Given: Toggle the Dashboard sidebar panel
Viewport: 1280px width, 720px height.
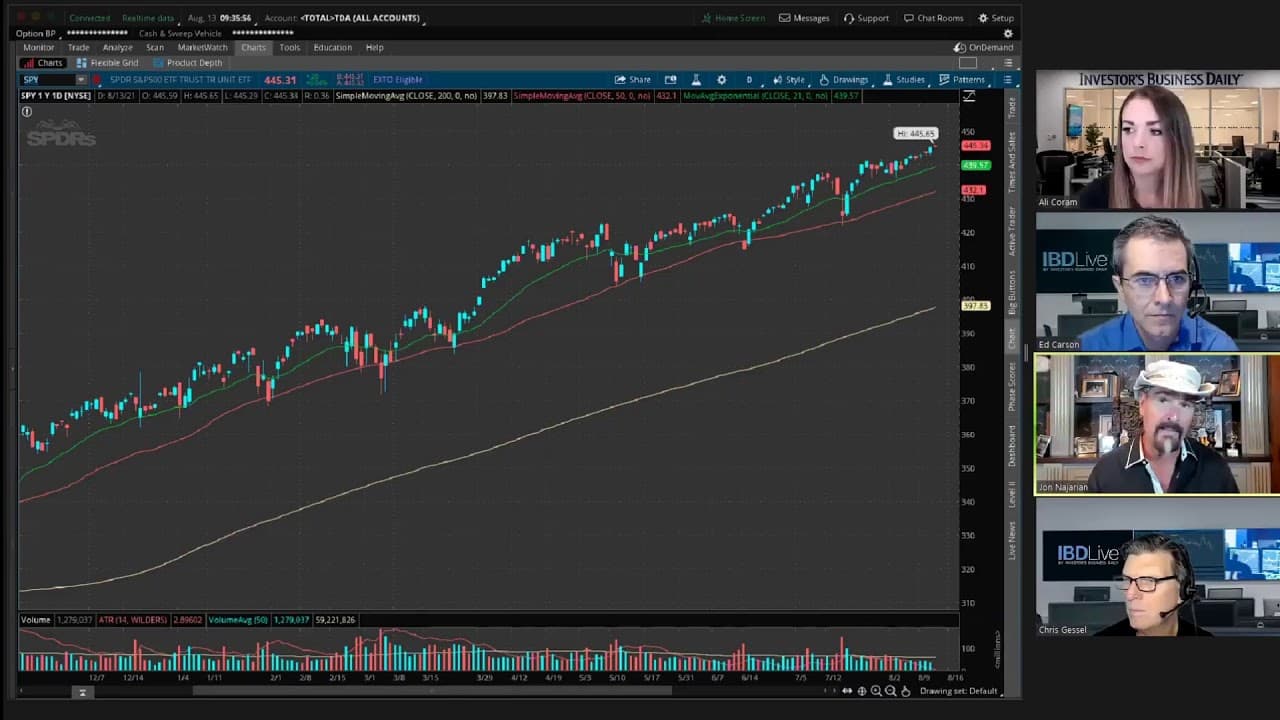Looking at the screenshot, I should point(1012,445).
